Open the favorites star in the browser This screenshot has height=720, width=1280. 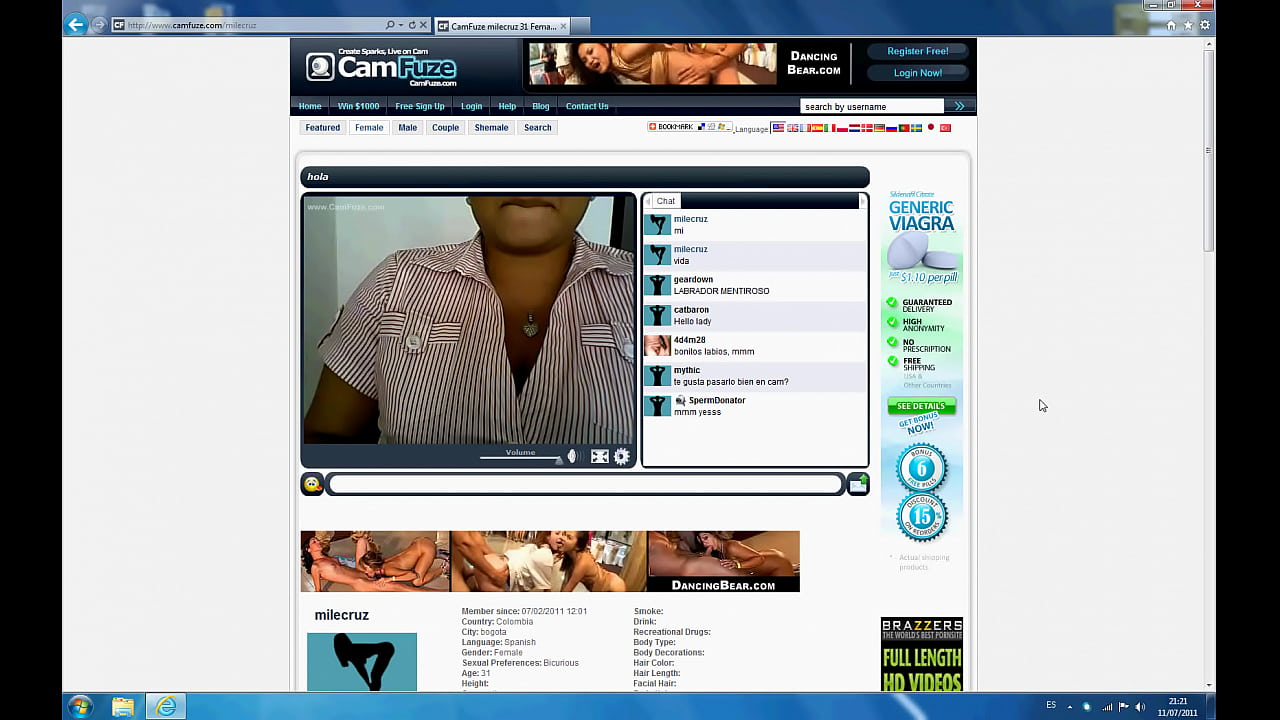click(x=1188, y=25)
